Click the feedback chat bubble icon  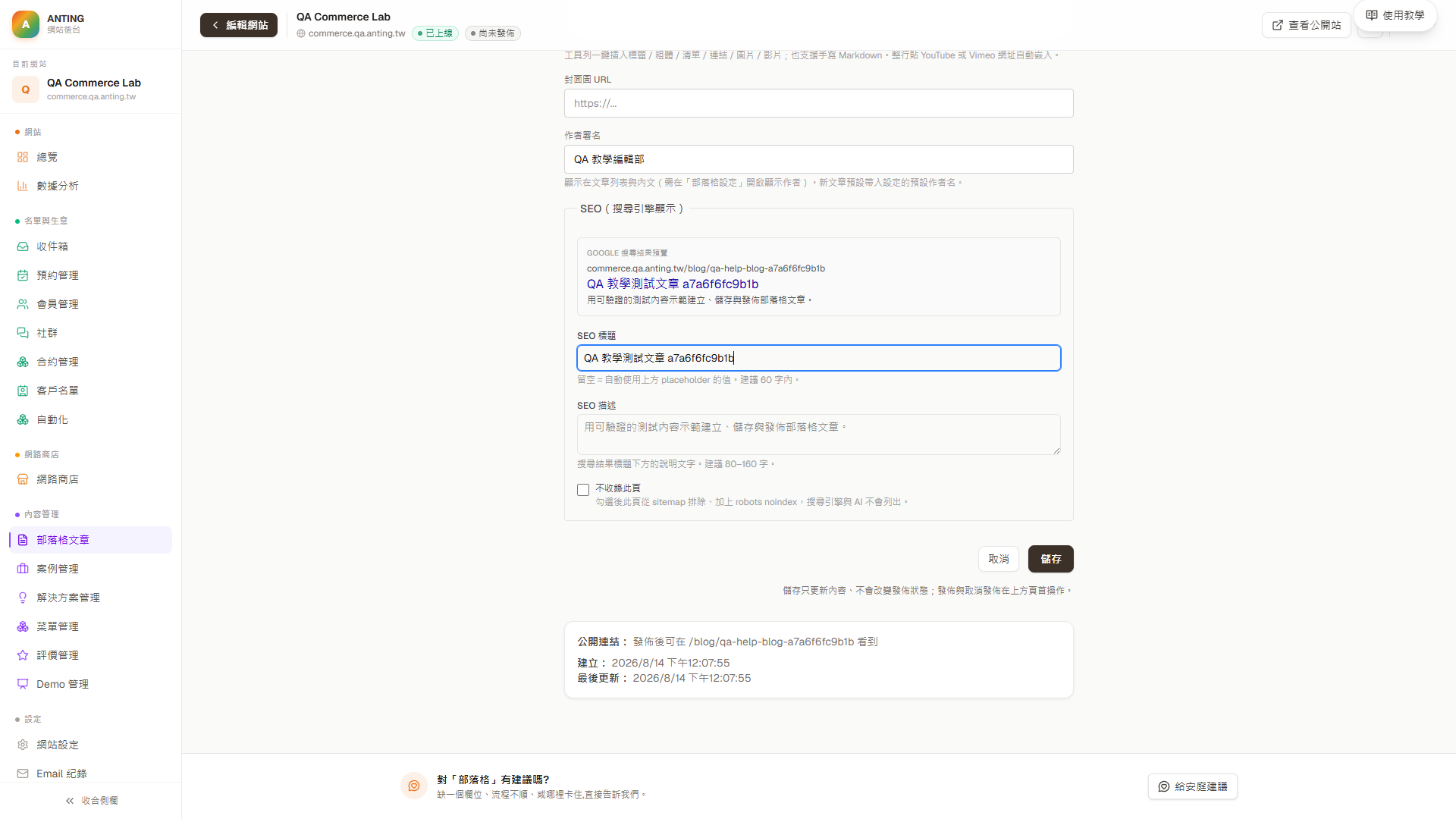point(414,786)
